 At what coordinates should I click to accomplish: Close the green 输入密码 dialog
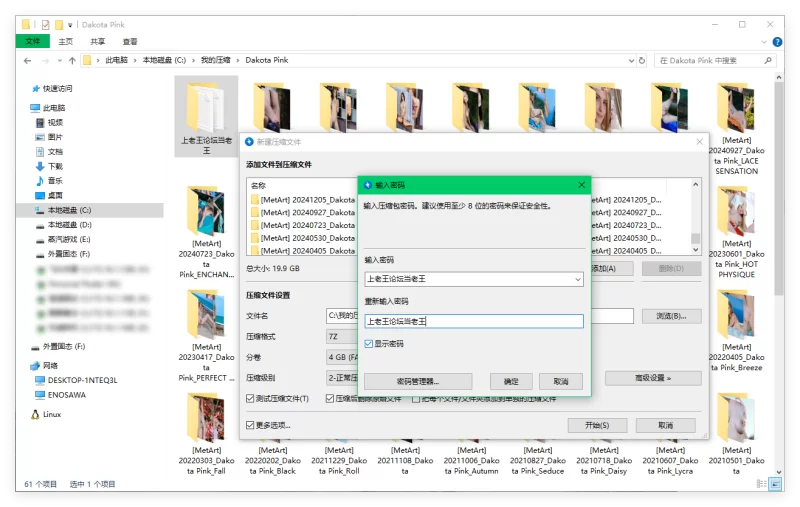point(581,185)
